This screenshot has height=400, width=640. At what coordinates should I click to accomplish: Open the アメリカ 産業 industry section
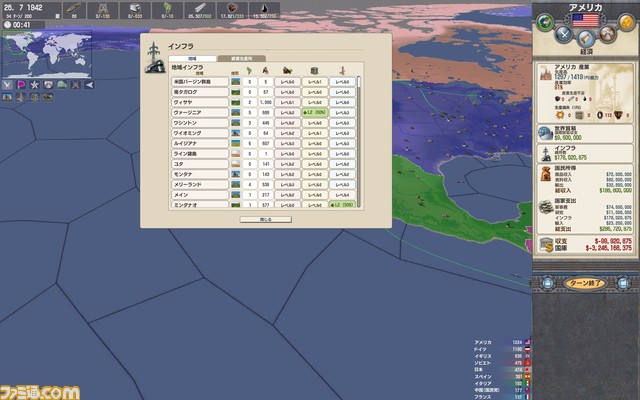585,93
